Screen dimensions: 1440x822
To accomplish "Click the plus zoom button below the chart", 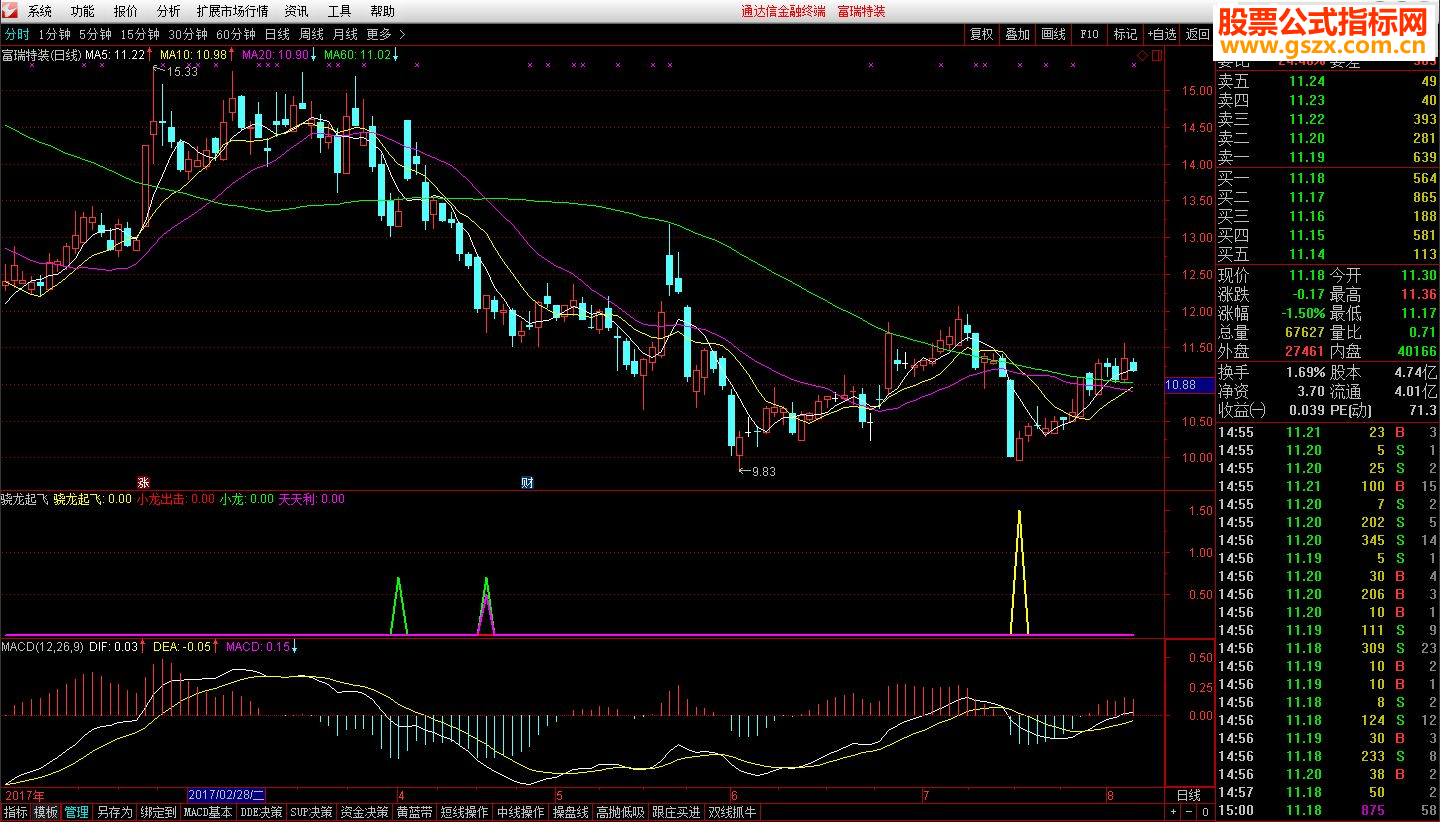I will (1173, 812).
